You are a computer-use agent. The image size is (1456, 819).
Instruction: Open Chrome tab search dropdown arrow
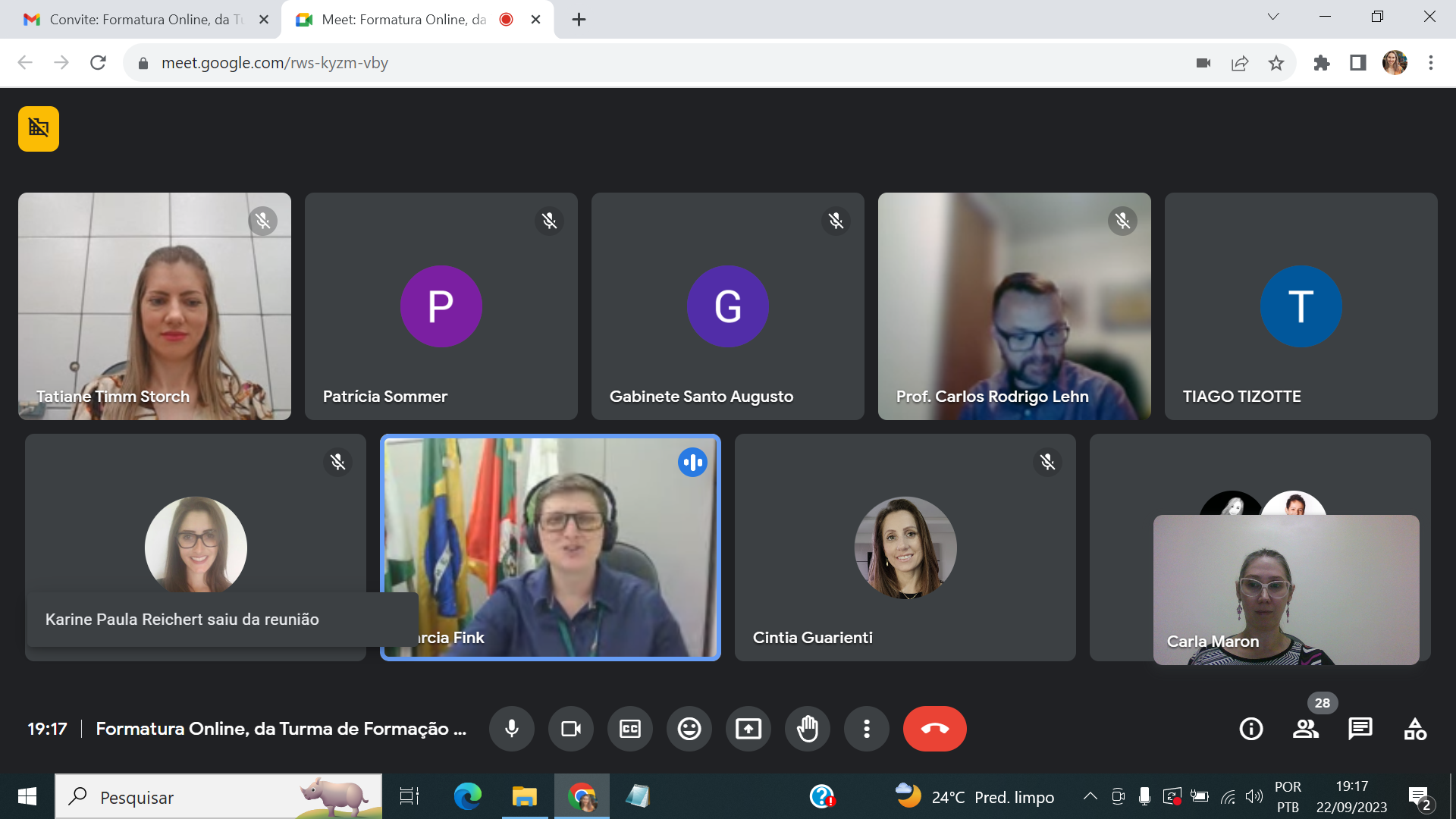[1272, 17]
